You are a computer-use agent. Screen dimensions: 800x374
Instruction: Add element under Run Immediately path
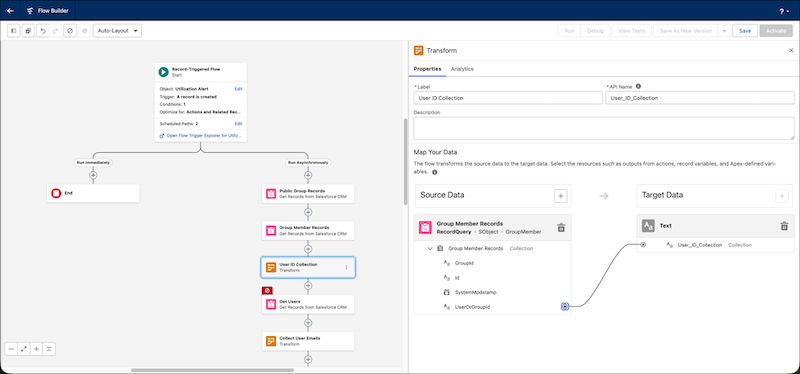(93, 175)
